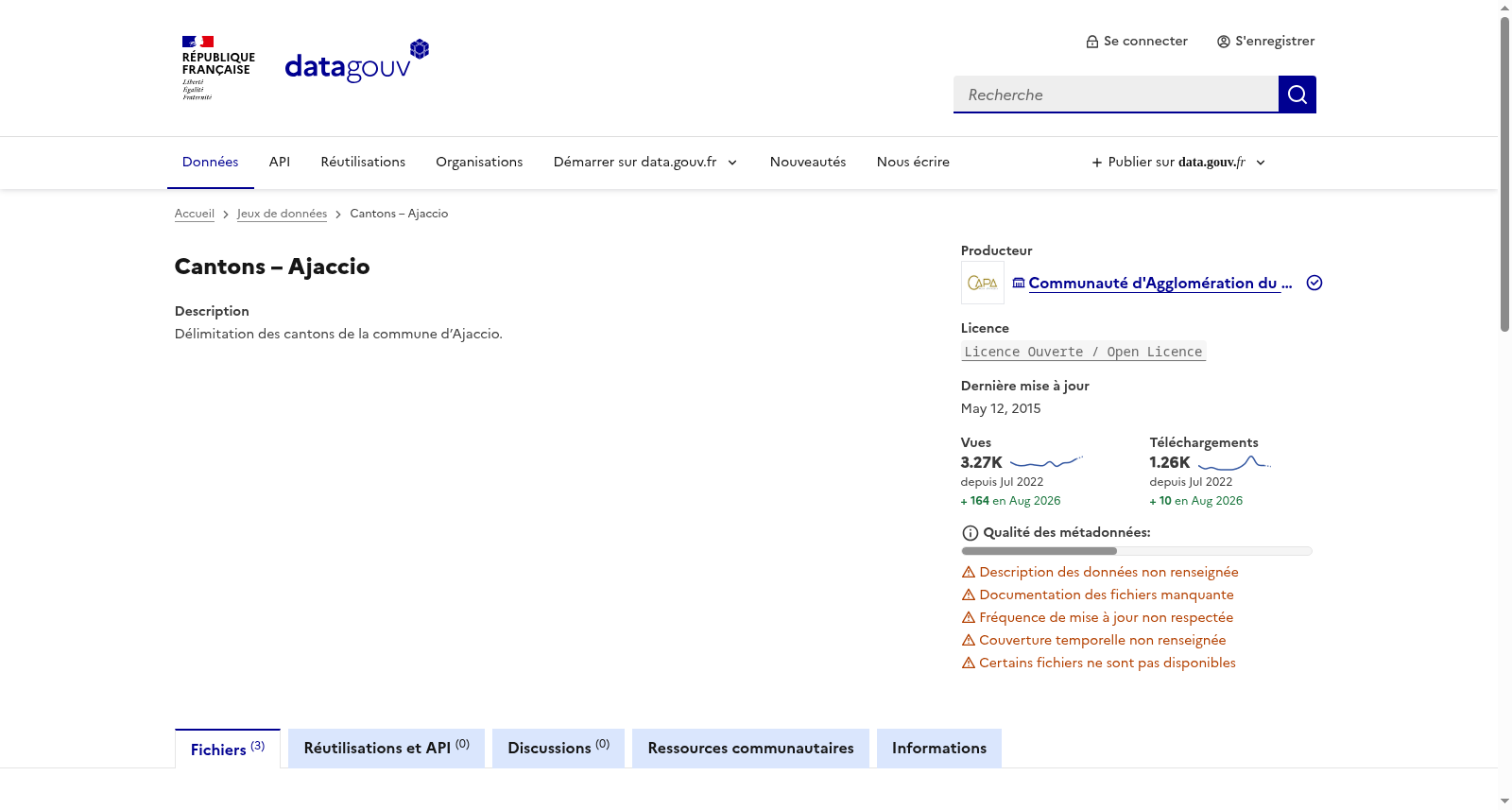
Task: Click the Se connecter link
Action: click(1137, 42)
